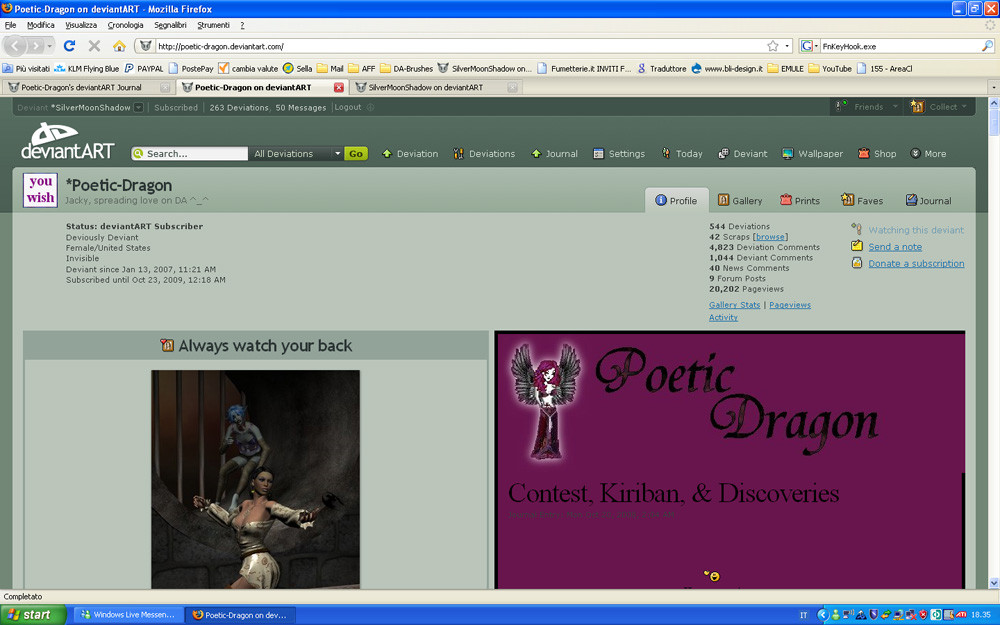Click Donate a subscription link
Screen dimensions: 1000x625
coord(916,263)
